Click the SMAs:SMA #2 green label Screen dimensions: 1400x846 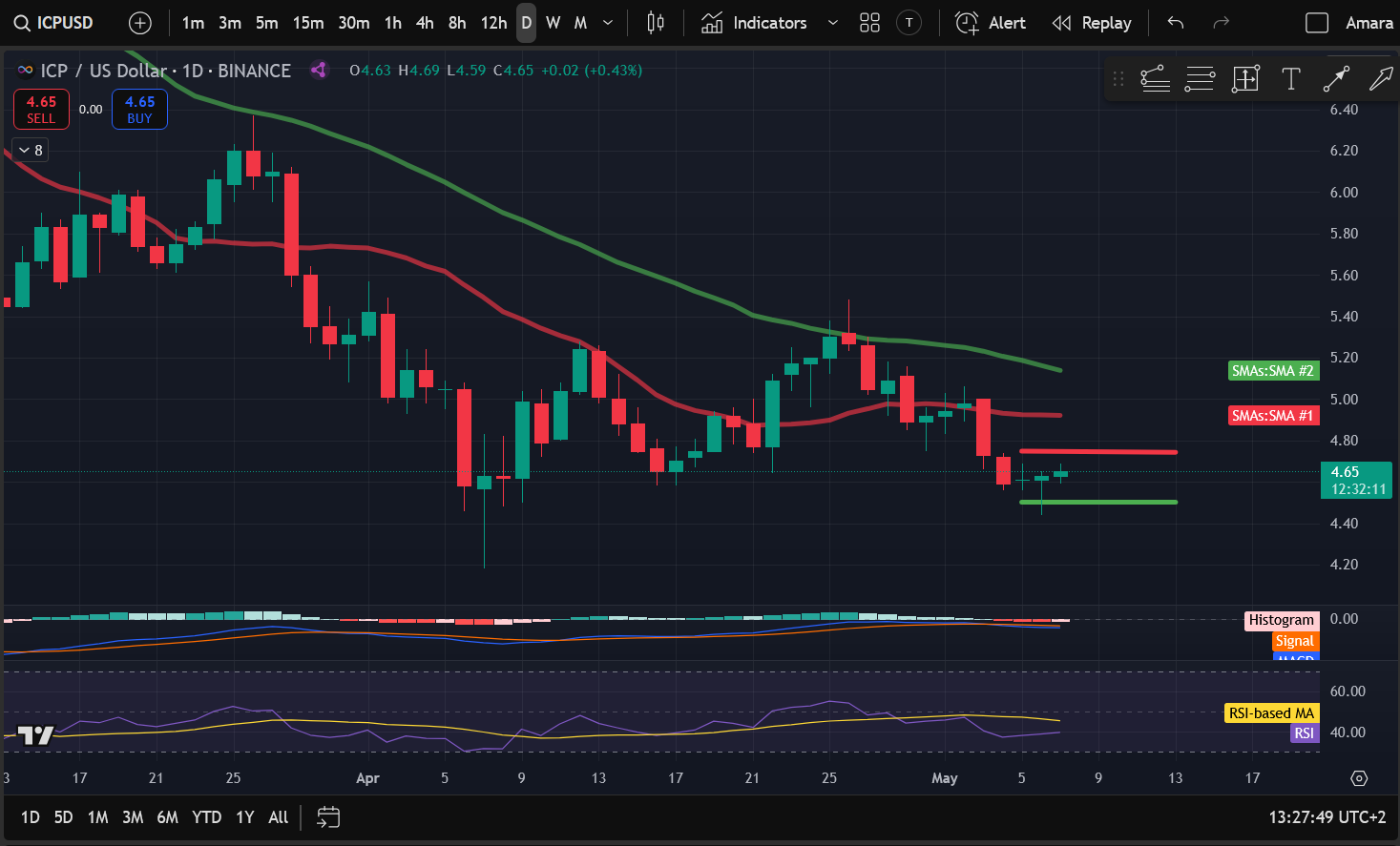(1272, 371)
